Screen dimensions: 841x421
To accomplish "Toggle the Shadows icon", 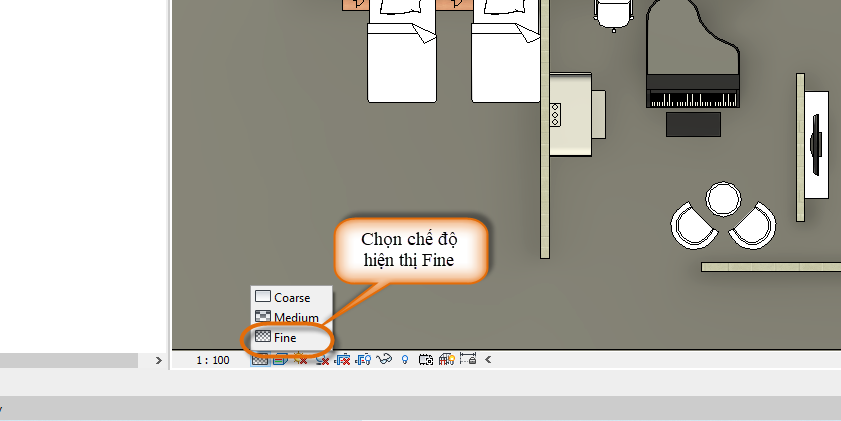I will [322, 360].
